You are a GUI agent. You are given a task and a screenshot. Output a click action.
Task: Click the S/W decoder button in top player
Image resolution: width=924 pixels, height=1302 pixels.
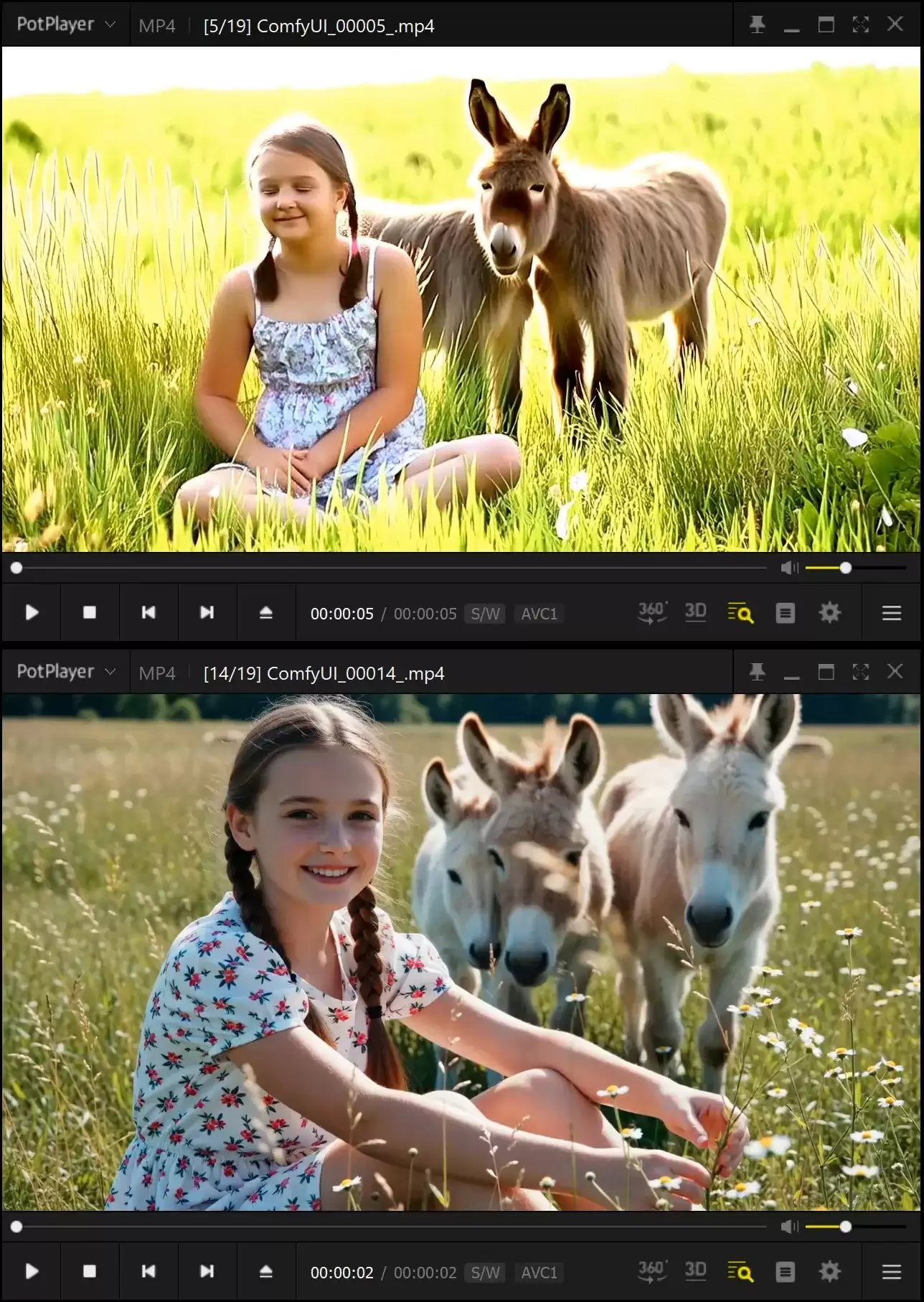pyautogui.click(x=485, y=614)
